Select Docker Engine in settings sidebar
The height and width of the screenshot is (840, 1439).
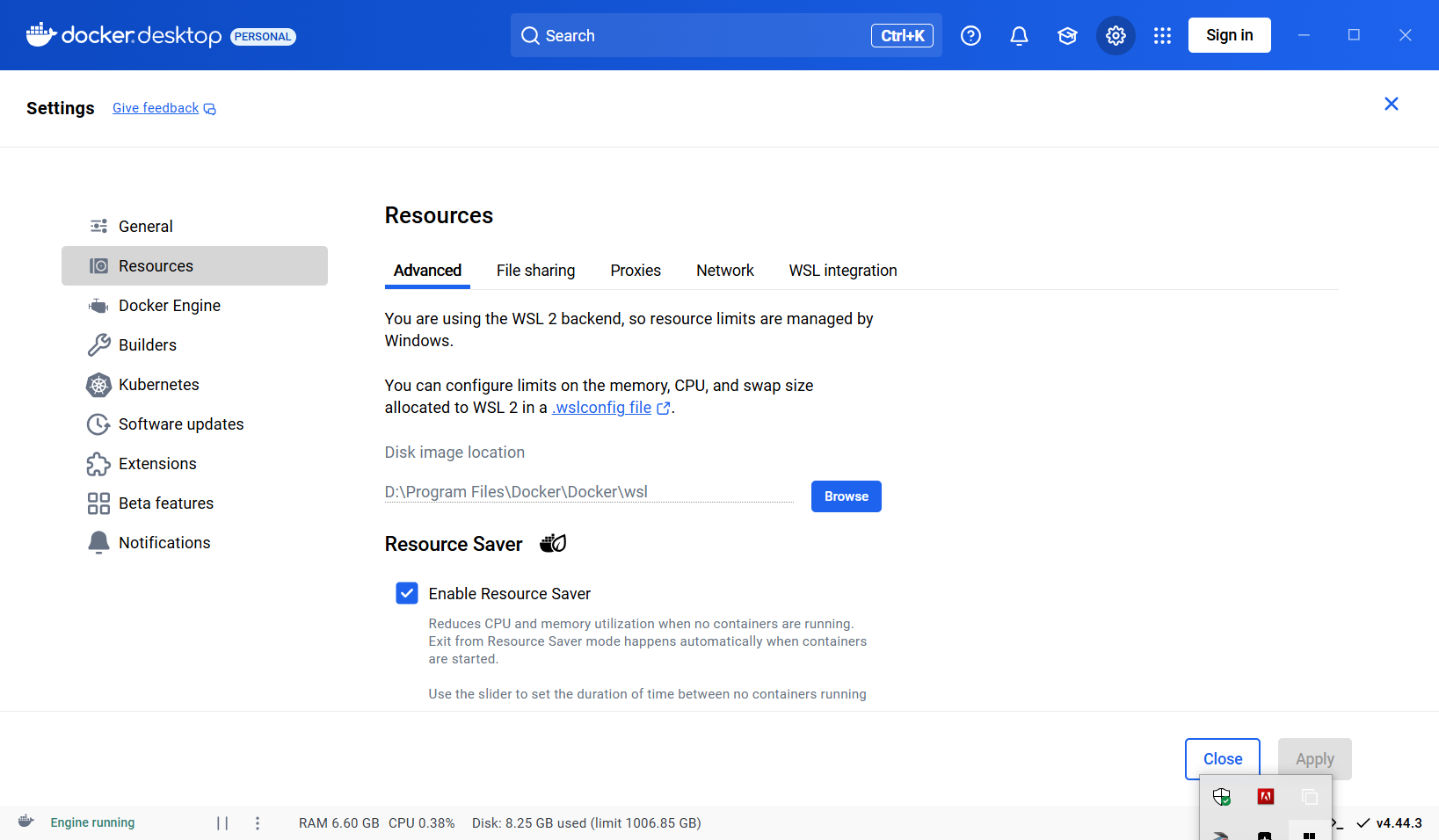click(x=194, y=306)
